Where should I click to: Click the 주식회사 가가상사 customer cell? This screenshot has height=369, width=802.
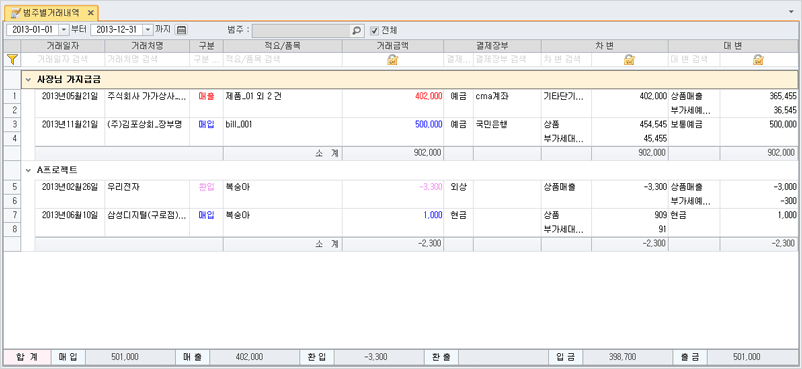click(147, 96)
